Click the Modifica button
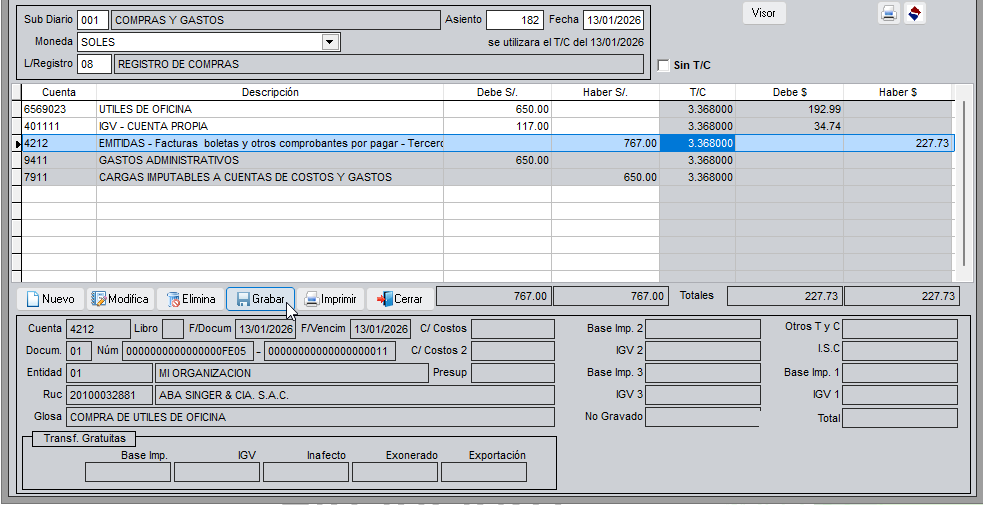This screenshot has width=983, height=505. 120,299
